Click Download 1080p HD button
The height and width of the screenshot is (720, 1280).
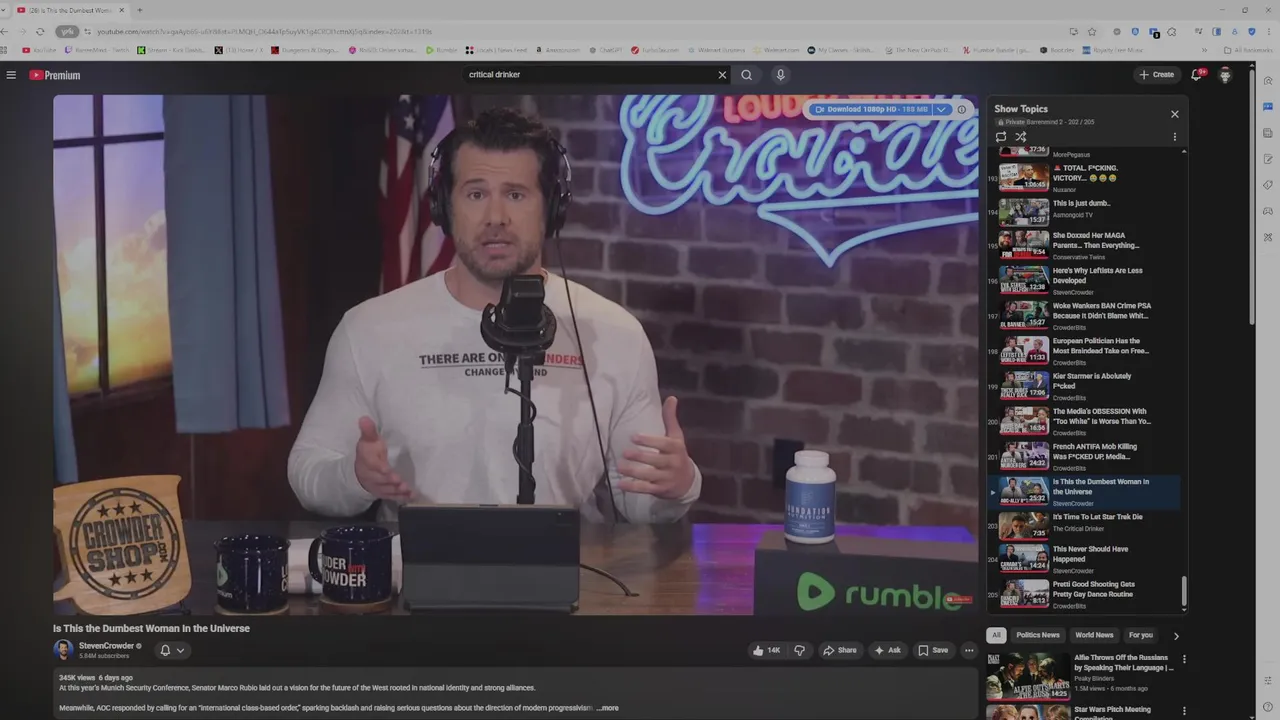(x=871, y=109)
